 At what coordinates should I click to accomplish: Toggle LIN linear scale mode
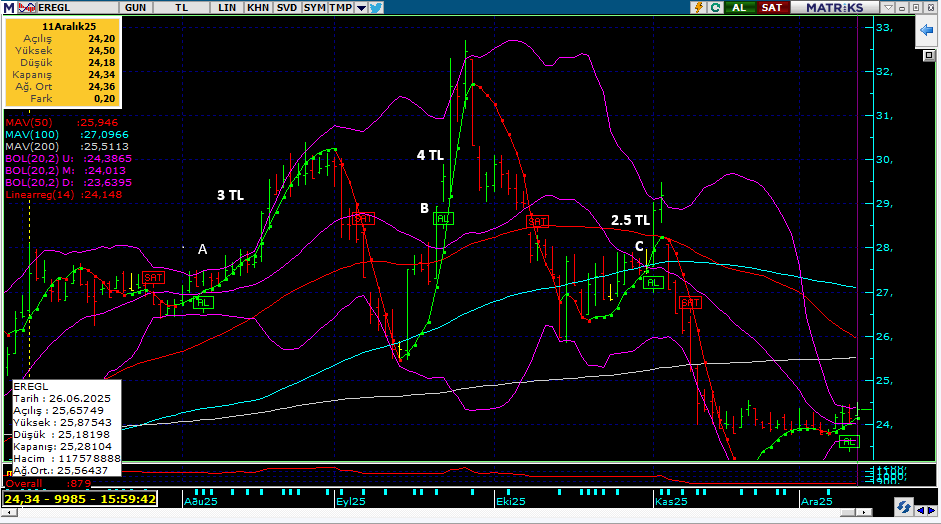click(228, 7)
